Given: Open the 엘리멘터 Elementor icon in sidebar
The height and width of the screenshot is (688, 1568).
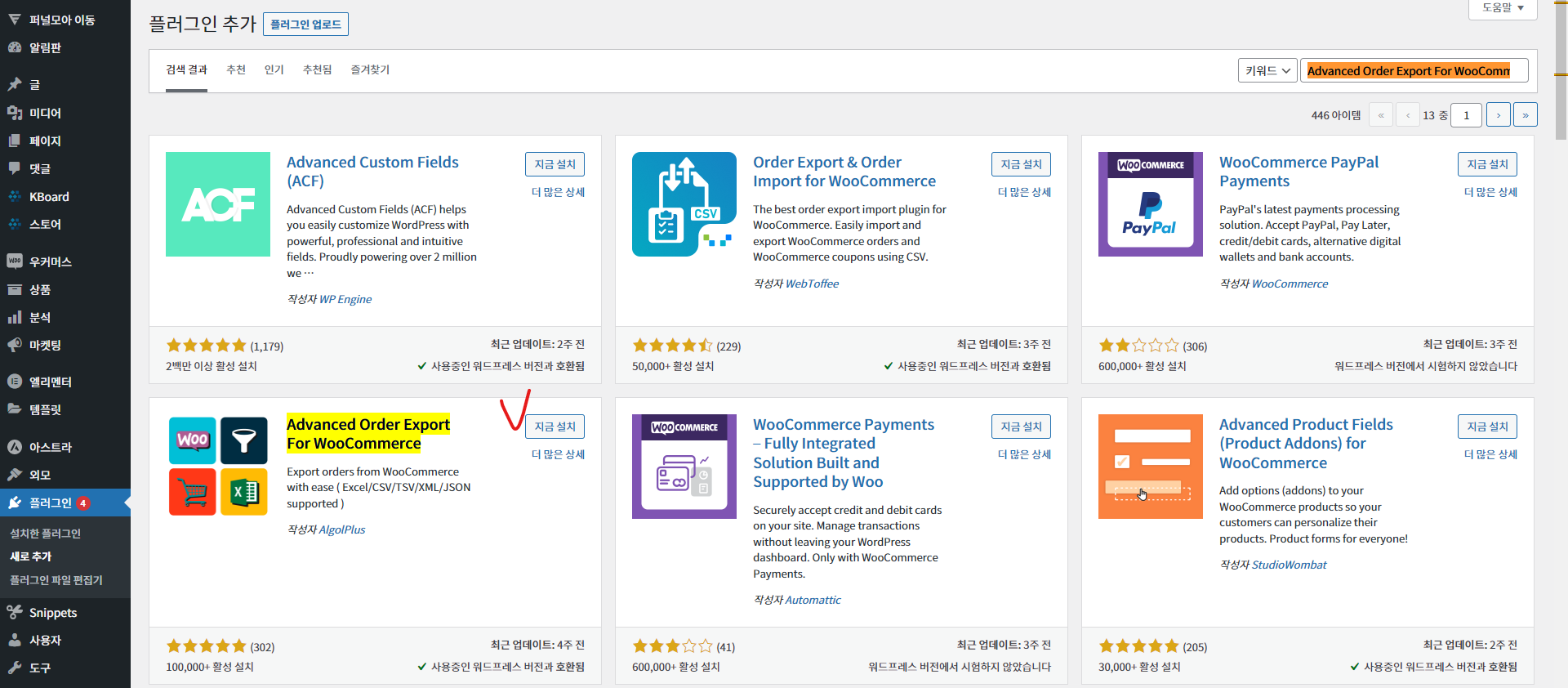Looking at the screenshot, I should click(15, 382).
